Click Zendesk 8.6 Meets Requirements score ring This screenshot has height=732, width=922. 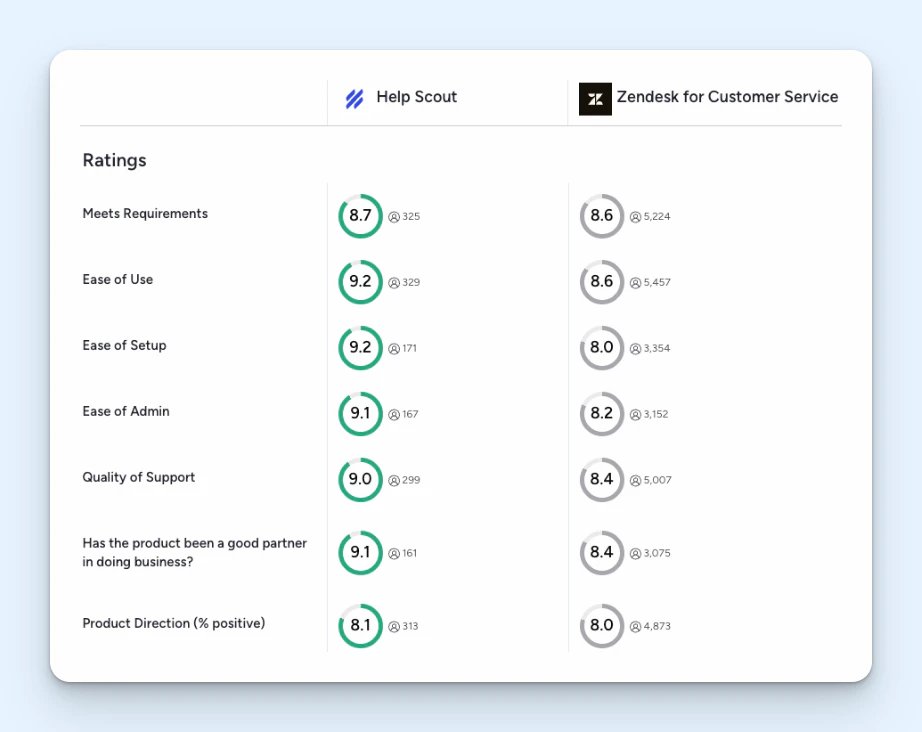pos(602,216)
